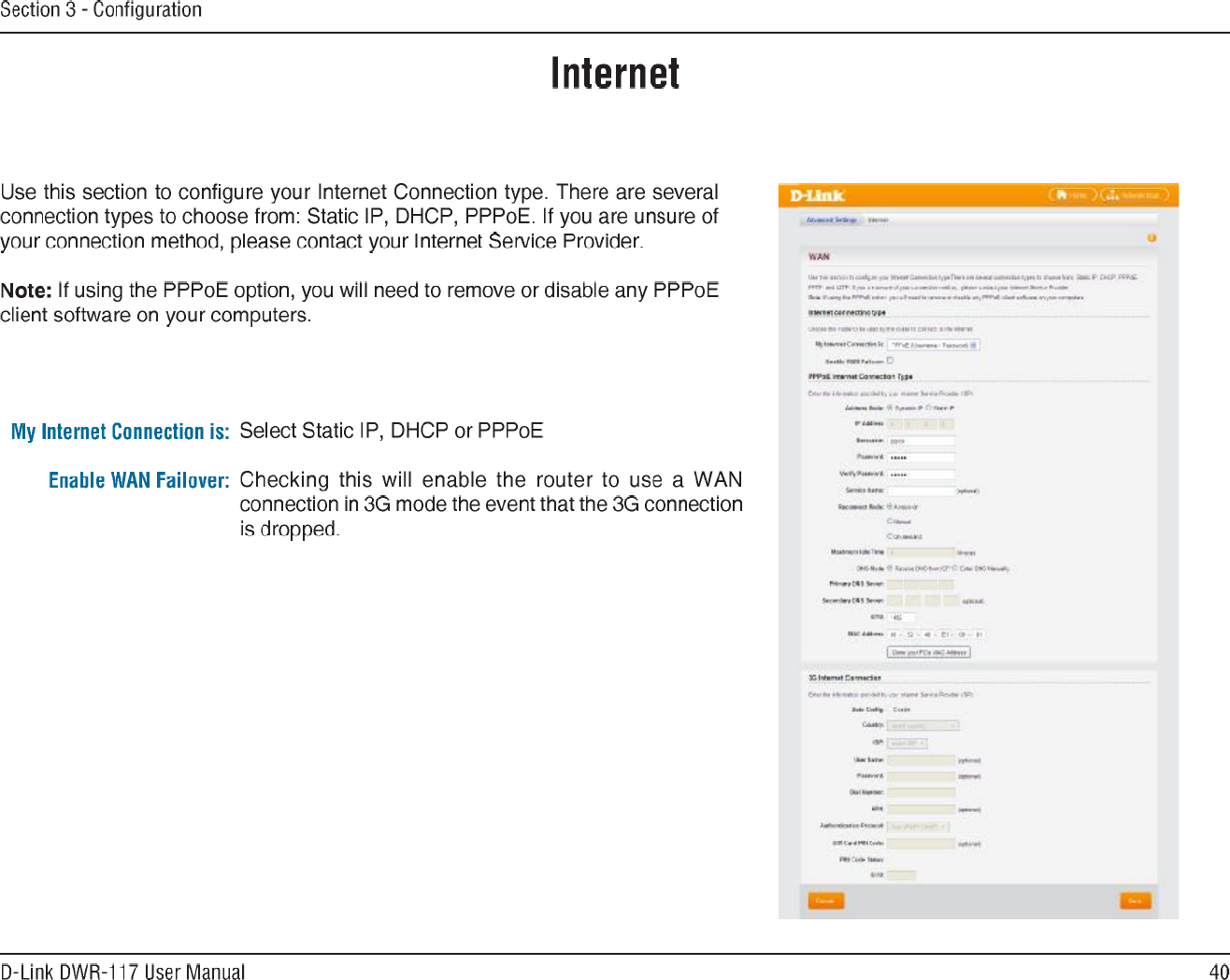Select the Always-on reconnect mode radio

click(891, 506)
